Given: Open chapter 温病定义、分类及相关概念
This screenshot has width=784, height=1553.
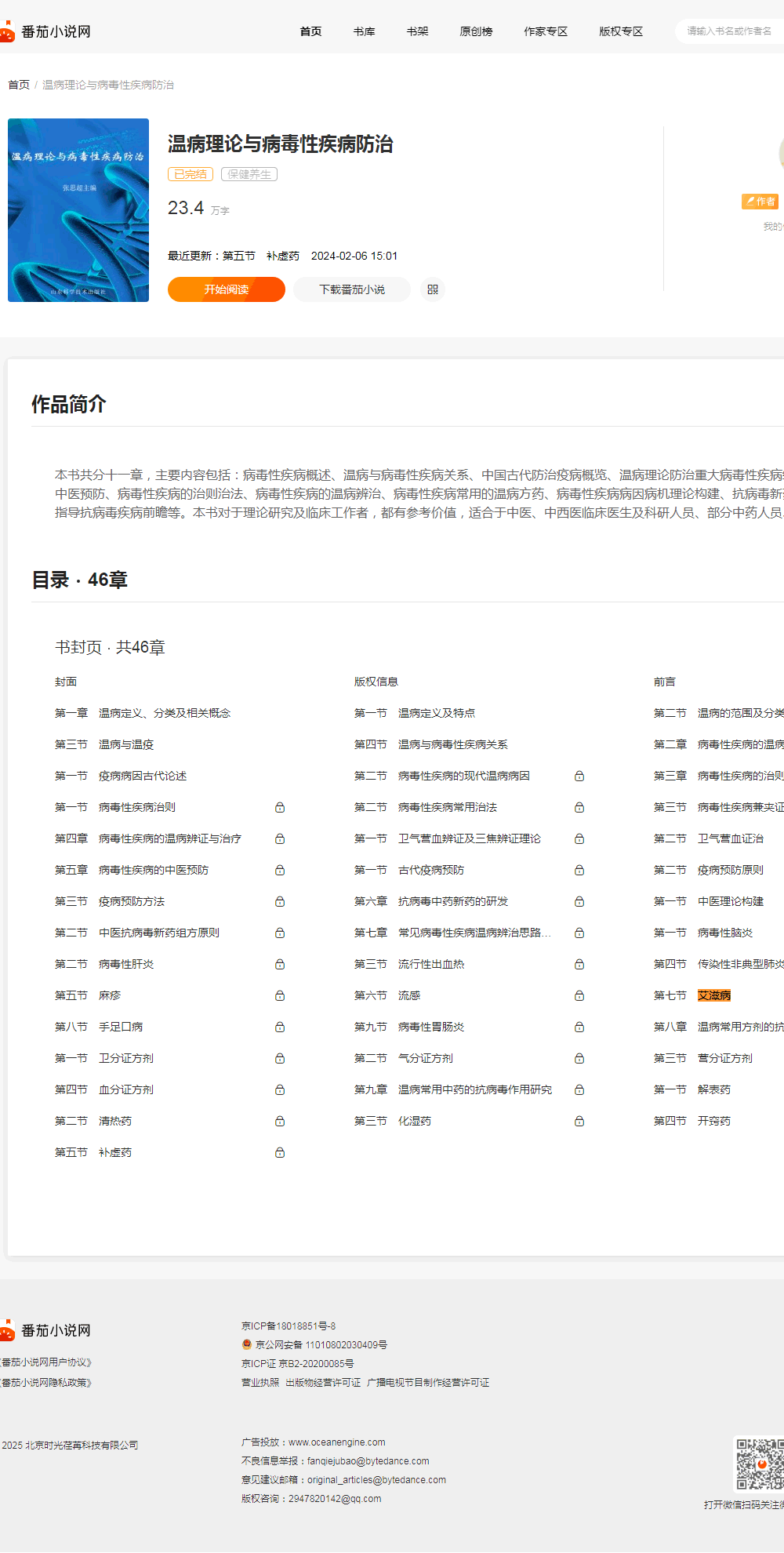Looking at the screenshot, I should (x=164, y=713).
